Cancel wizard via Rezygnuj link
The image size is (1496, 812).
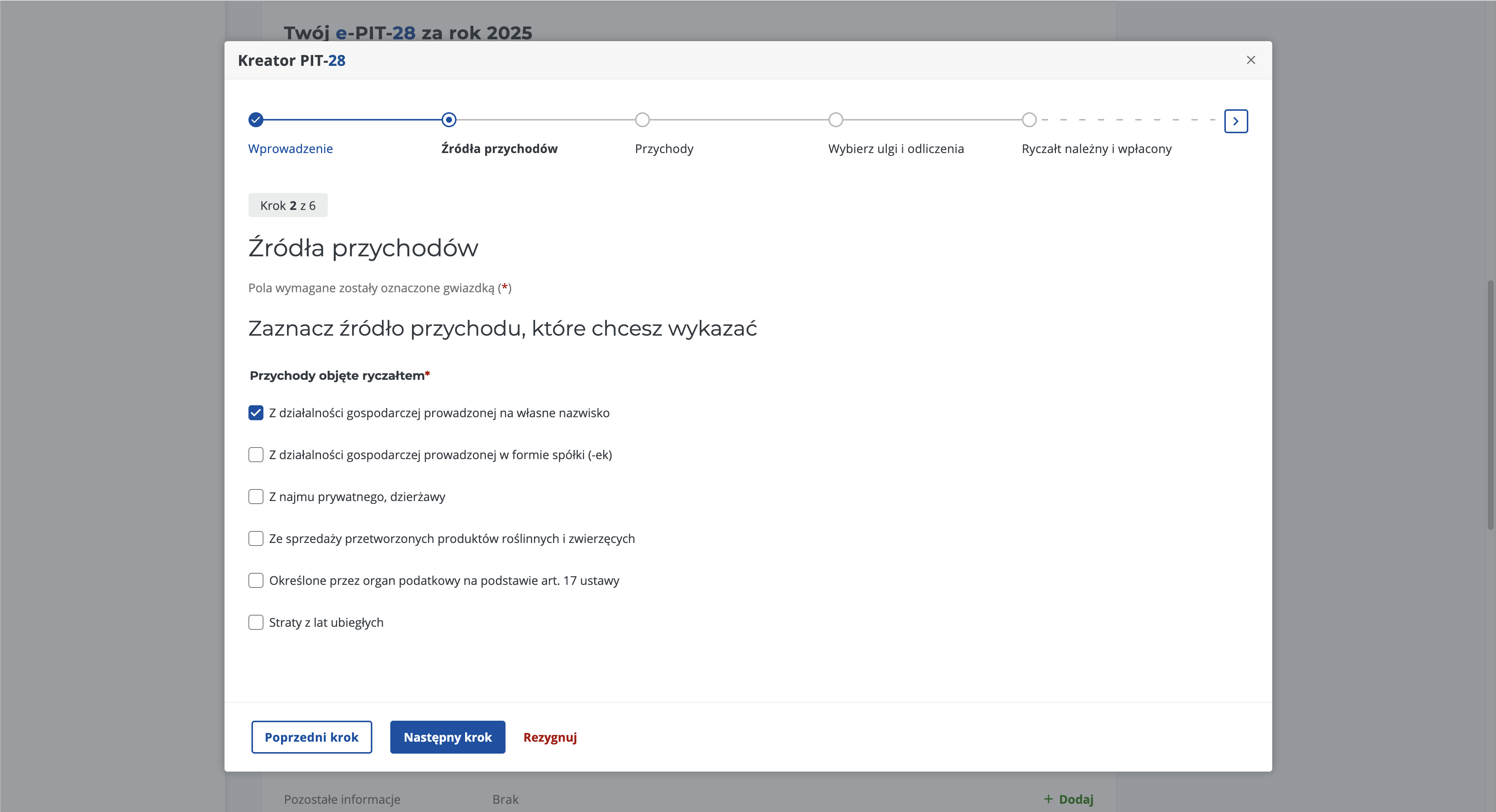point(549,737)
